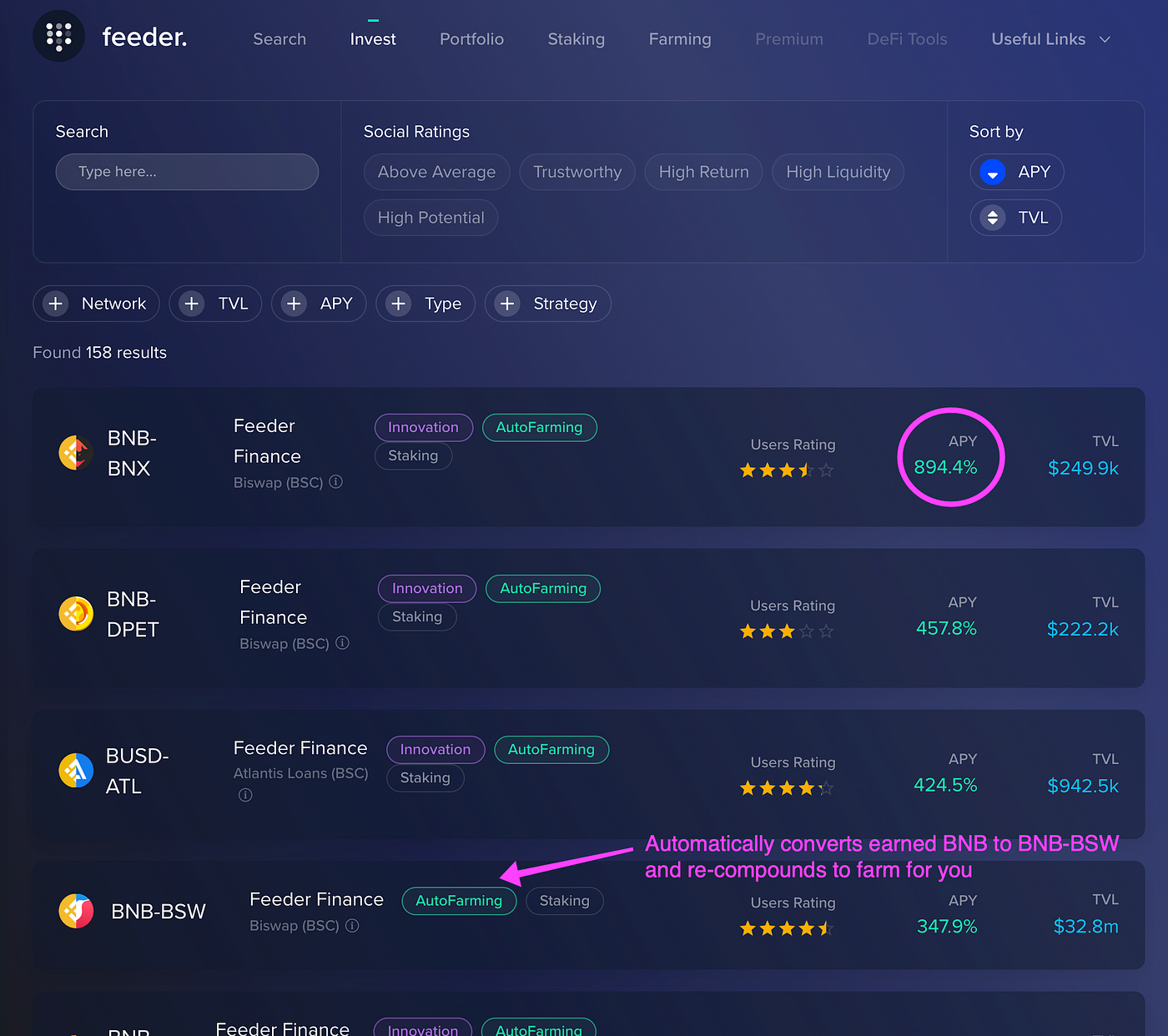Screen dimensions: 1168x1036
Task: Open the BNB-BSW pair name
Action: tap(159, 912)
